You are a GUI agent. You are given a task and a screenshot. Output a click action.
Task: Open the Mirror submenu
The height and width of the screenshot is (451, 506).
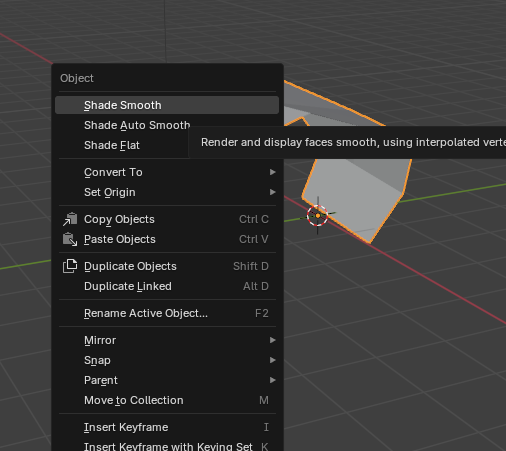click(x=167, y=340)
